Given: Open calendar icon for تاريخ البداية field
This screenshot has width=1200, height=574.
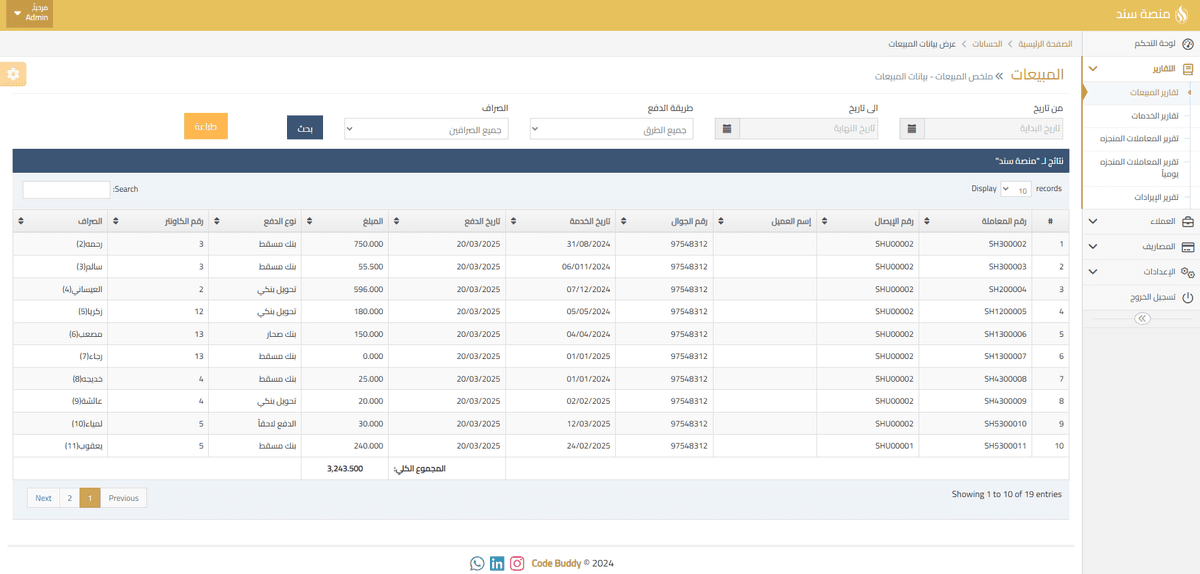Looking at the screenshot, I should pos(912,128).
